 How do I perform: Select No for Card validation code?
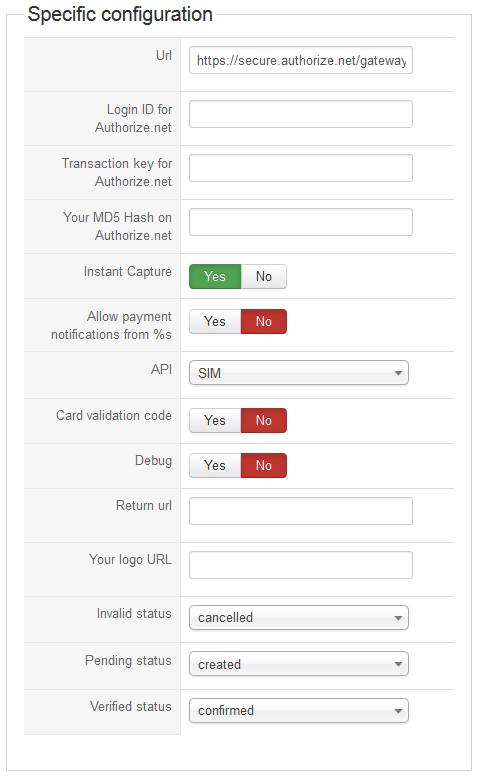point(264,421)
